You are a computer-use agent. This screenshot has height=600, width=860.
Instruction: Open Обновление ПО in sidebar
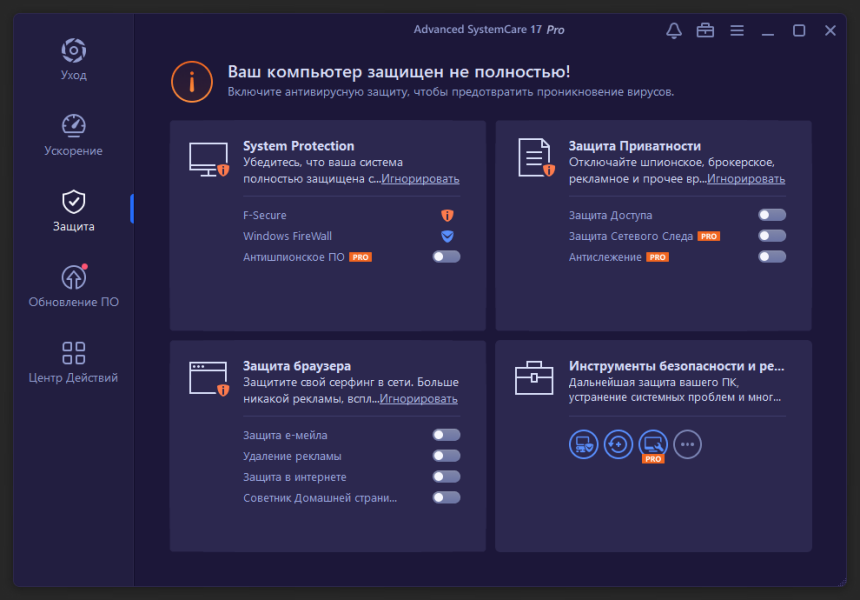[73, 286]
